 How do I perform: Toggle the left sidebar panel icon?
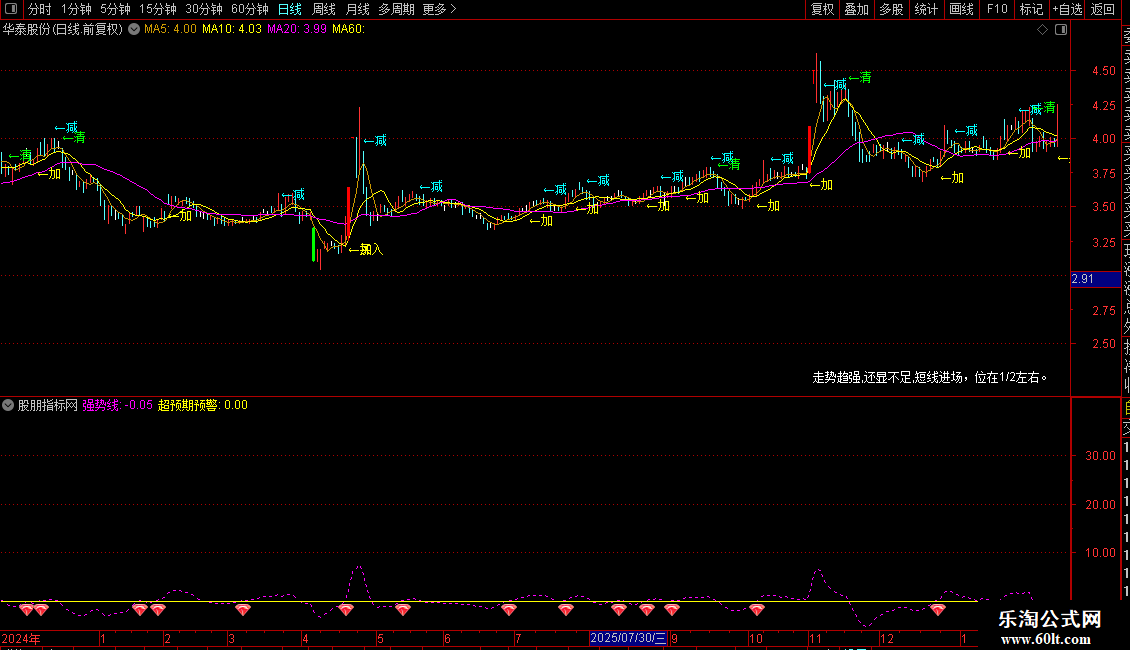[11, 9]
